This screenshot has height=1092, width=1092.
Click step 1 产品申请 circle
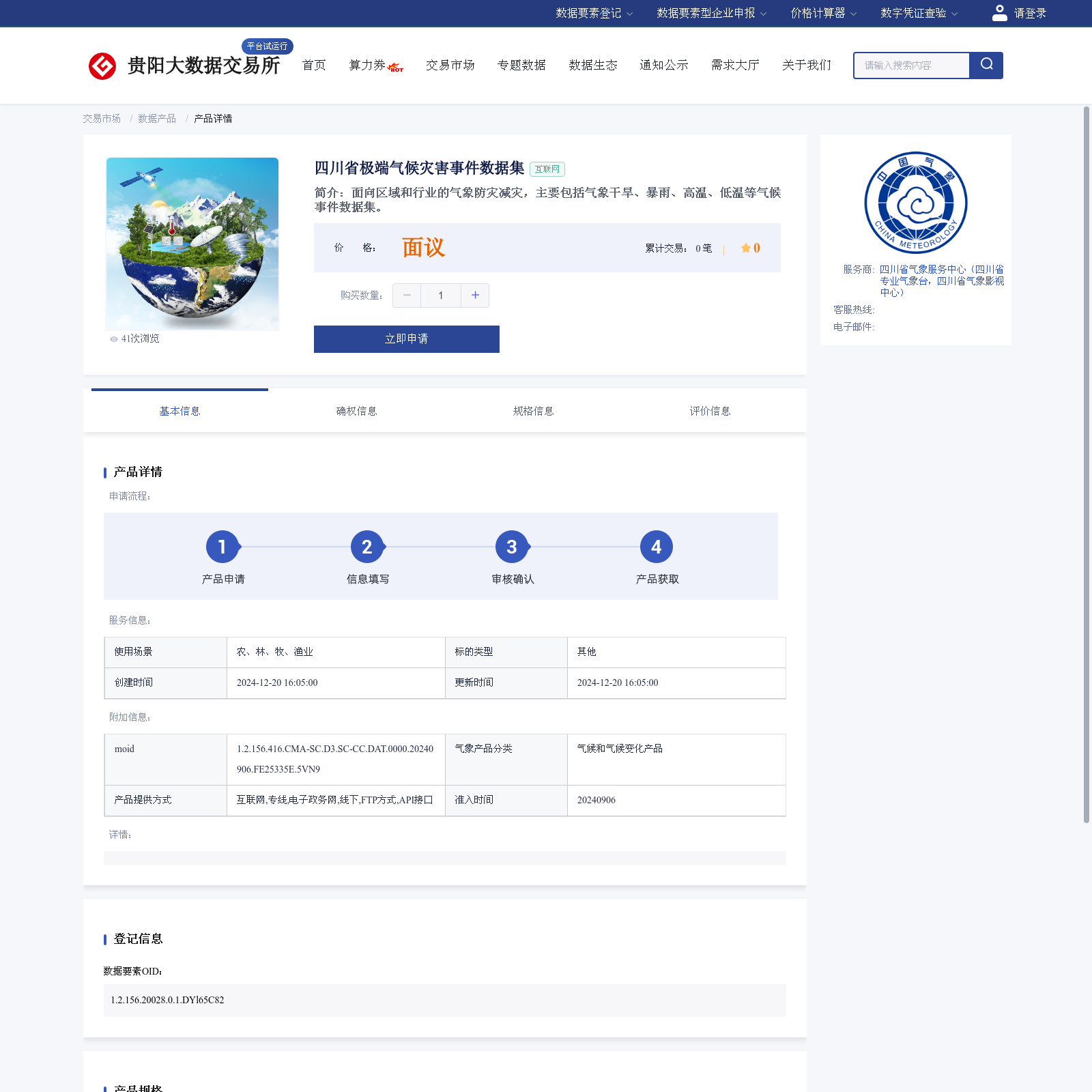[222, 547]
